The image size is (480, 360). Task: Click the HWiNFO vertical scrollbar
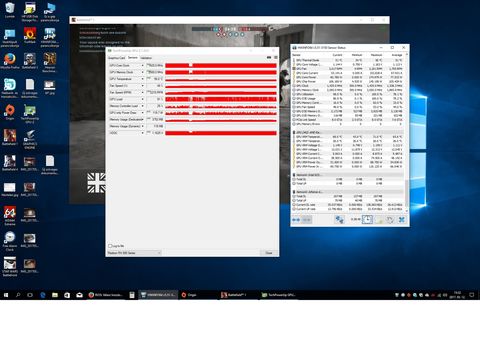click(x=407, y=132)
